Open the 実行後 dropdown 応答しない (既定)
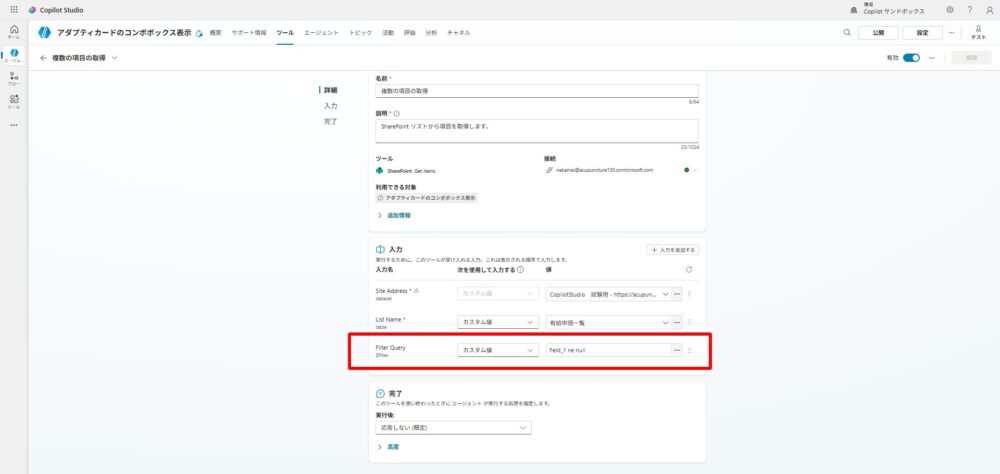Viewport: 1000px width, 474px height. (453, 428)
